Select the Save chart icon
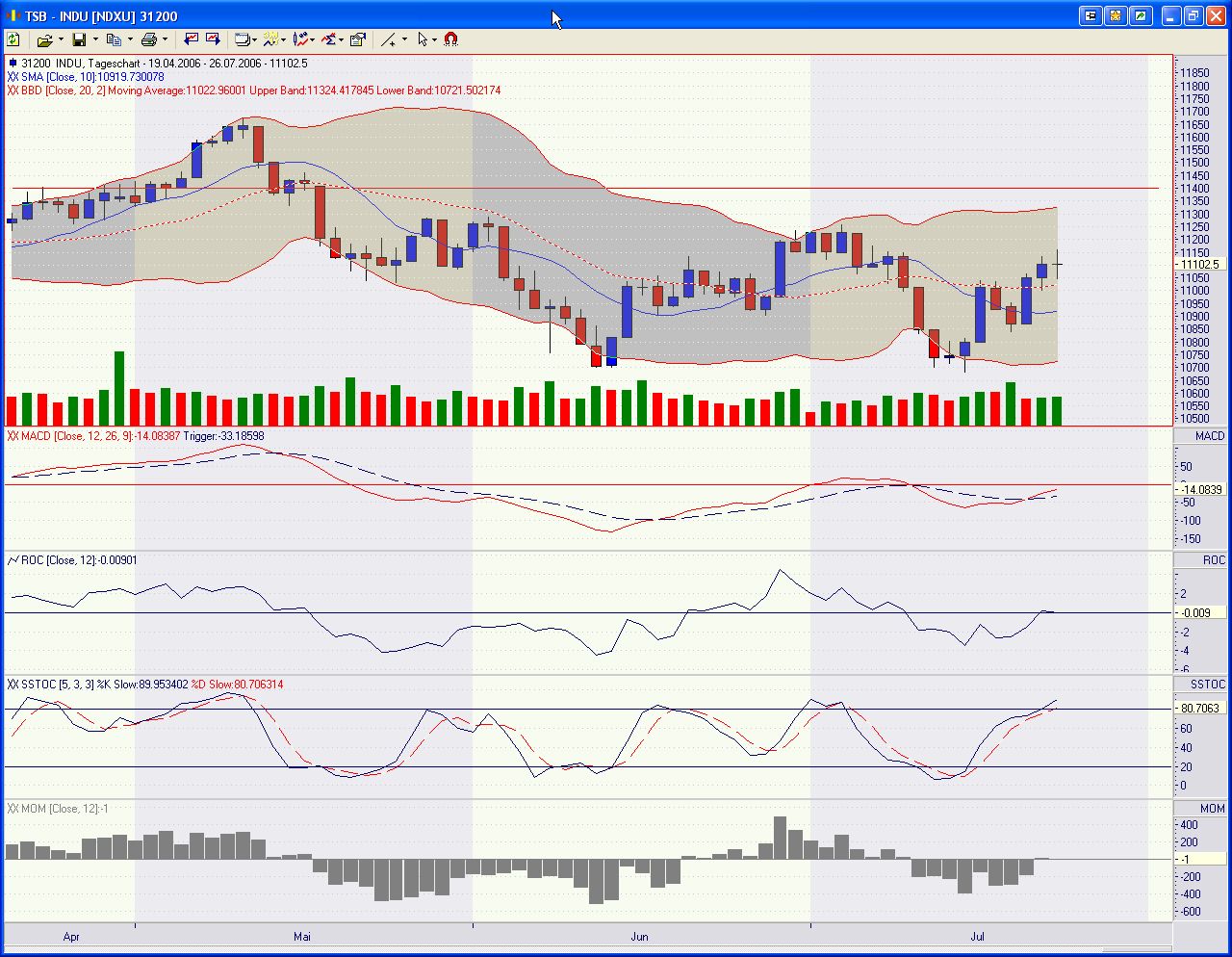This screenshot has width=1232, height=957. tap(81, 39)
